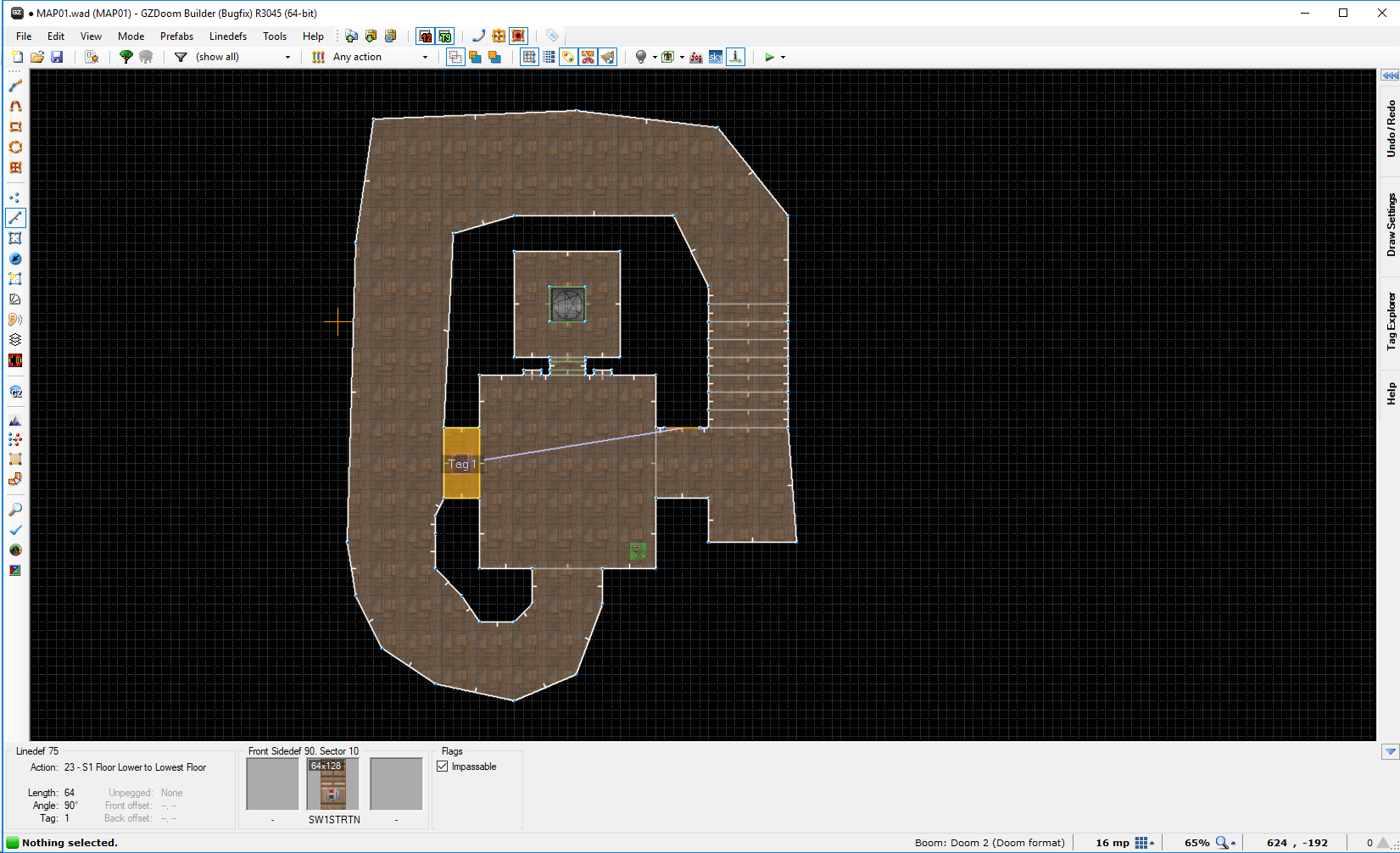The image size is (1400, 853).
Task: Expand the model rendering dropdown arrow
Action: 682,57
